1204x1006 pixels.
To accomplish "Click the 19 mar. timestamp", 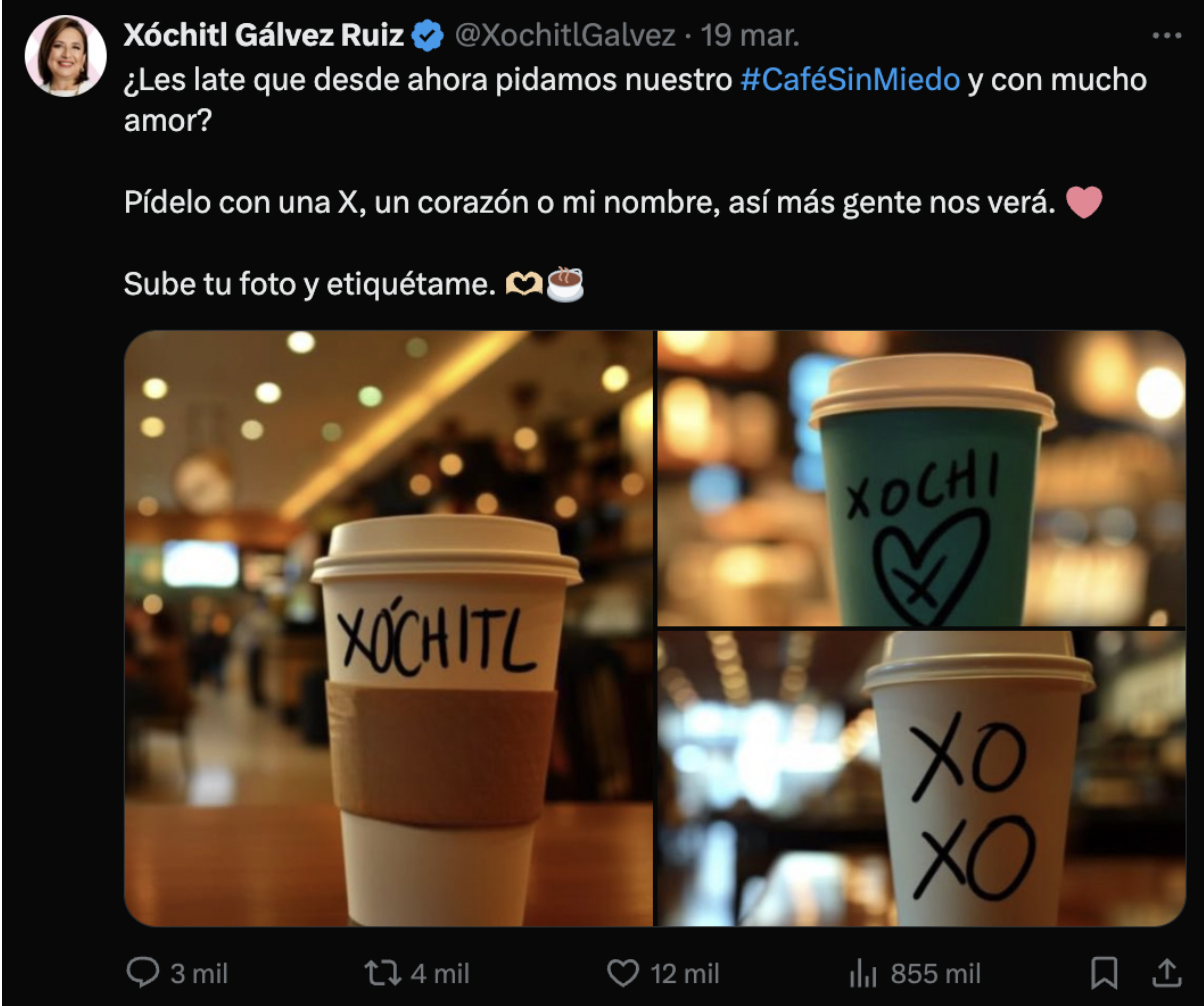I will [750, 36].
